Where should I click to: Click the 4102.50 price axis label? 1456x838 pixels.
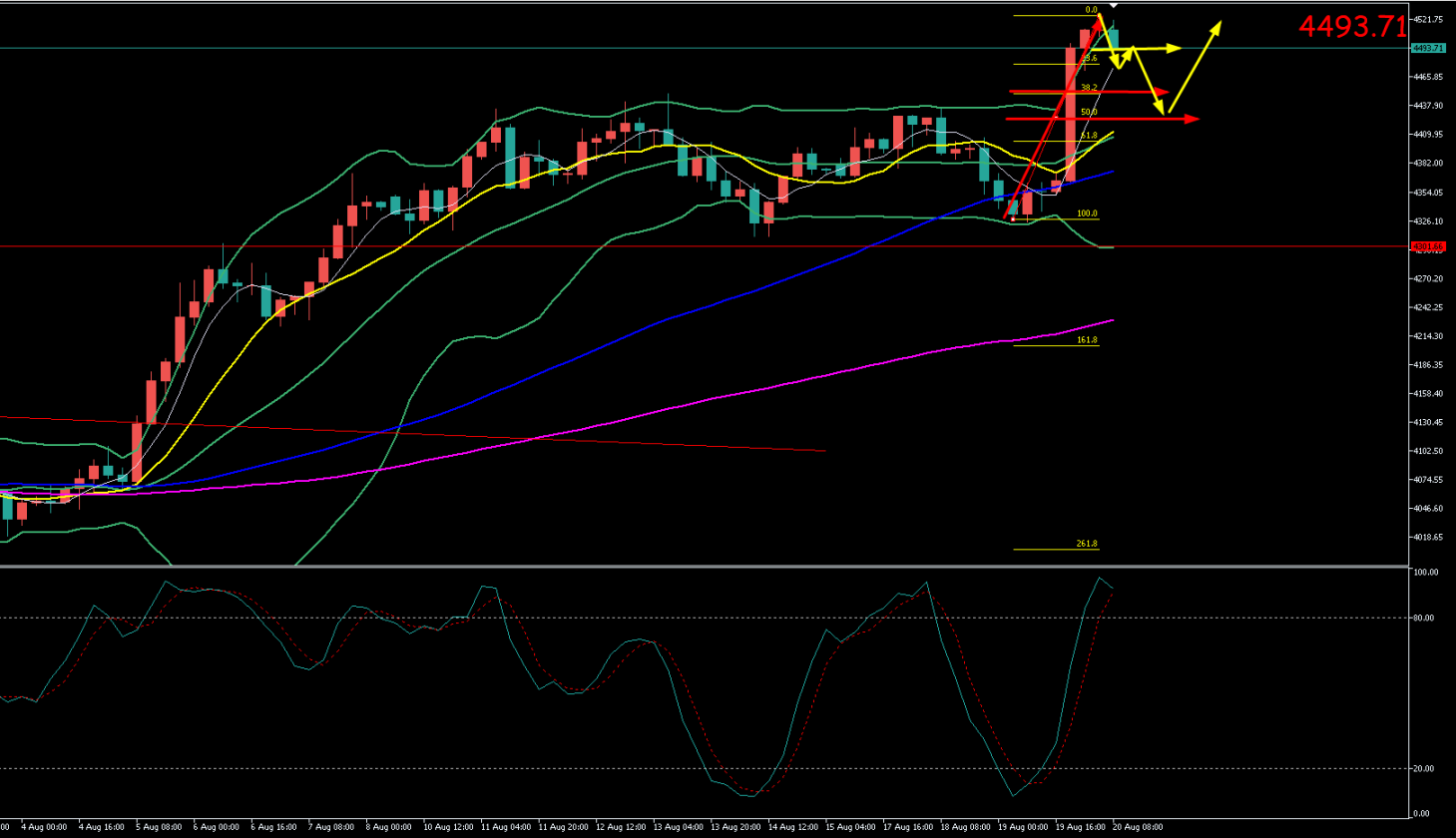[x=1429, y=451]
